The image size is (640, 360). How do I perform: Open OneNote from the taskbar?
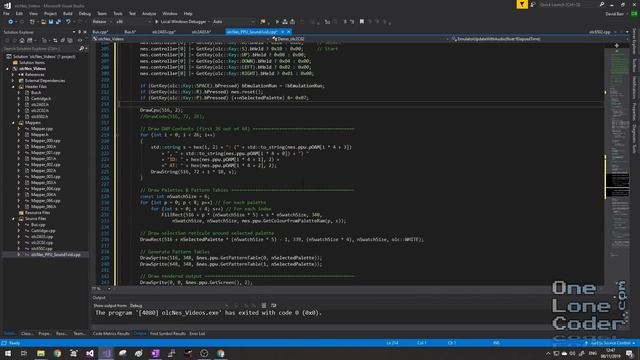[156, 353]
